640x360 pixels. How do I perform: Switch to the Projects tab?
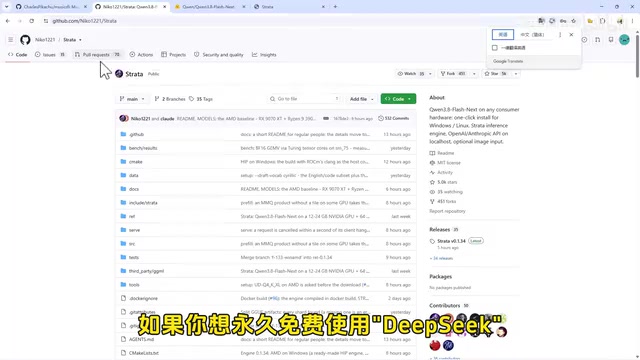coord(173,55)
